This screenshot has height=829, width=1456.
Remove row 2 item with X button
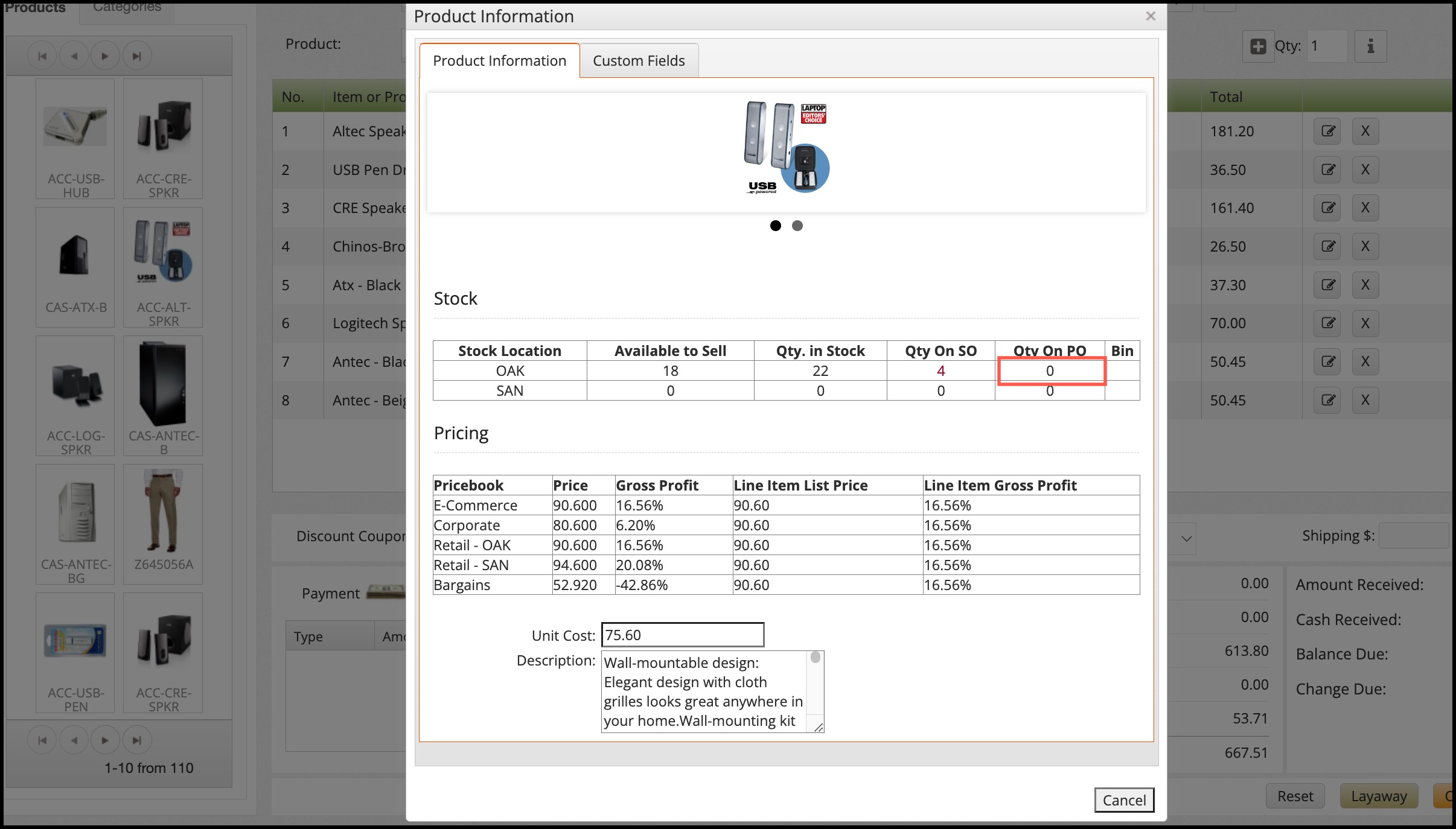pos(1365,170)
